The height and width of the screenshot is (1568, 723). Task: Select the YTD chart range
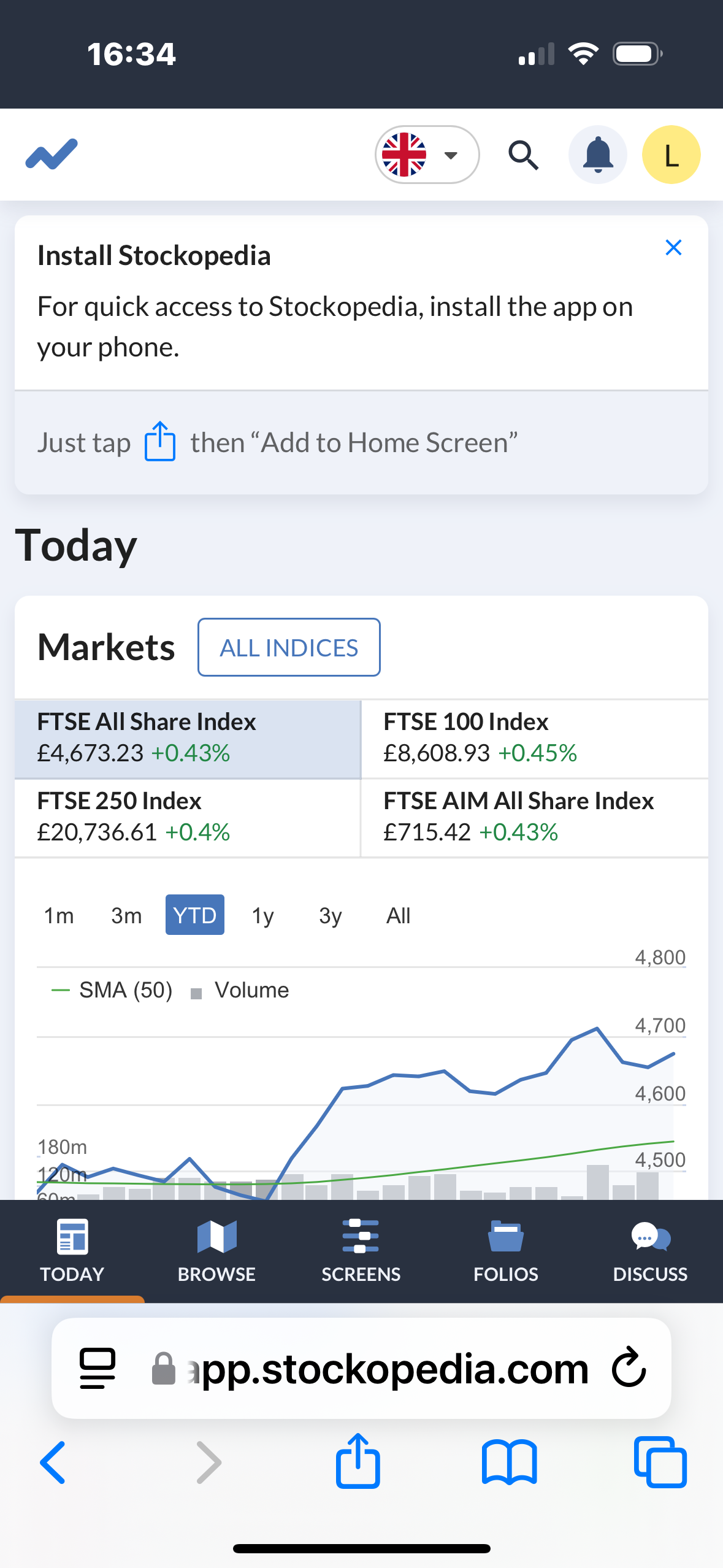(194, 915)
